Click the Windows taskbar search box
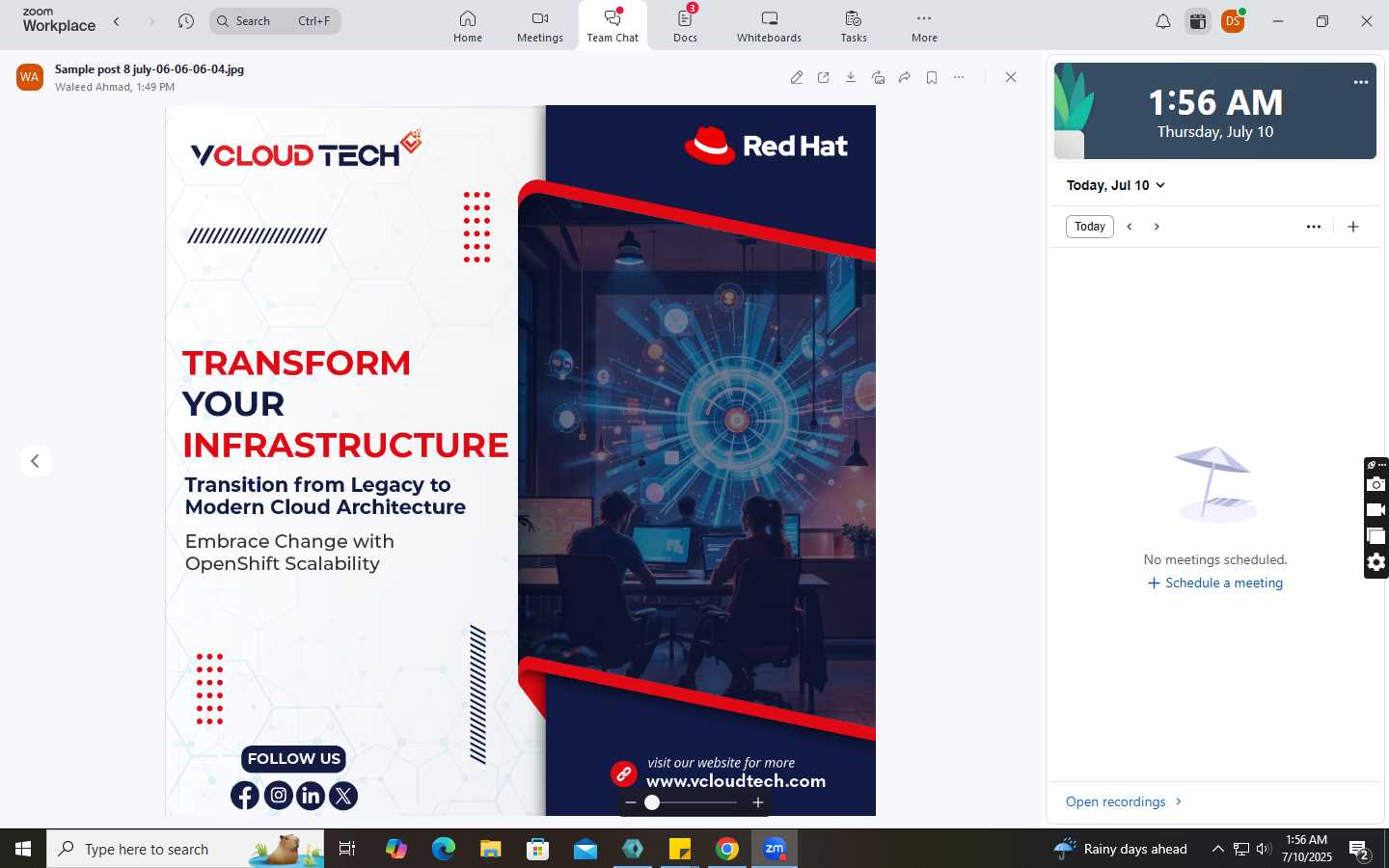The width and height of the screenshot is (1389, 868). pos(185,849)
